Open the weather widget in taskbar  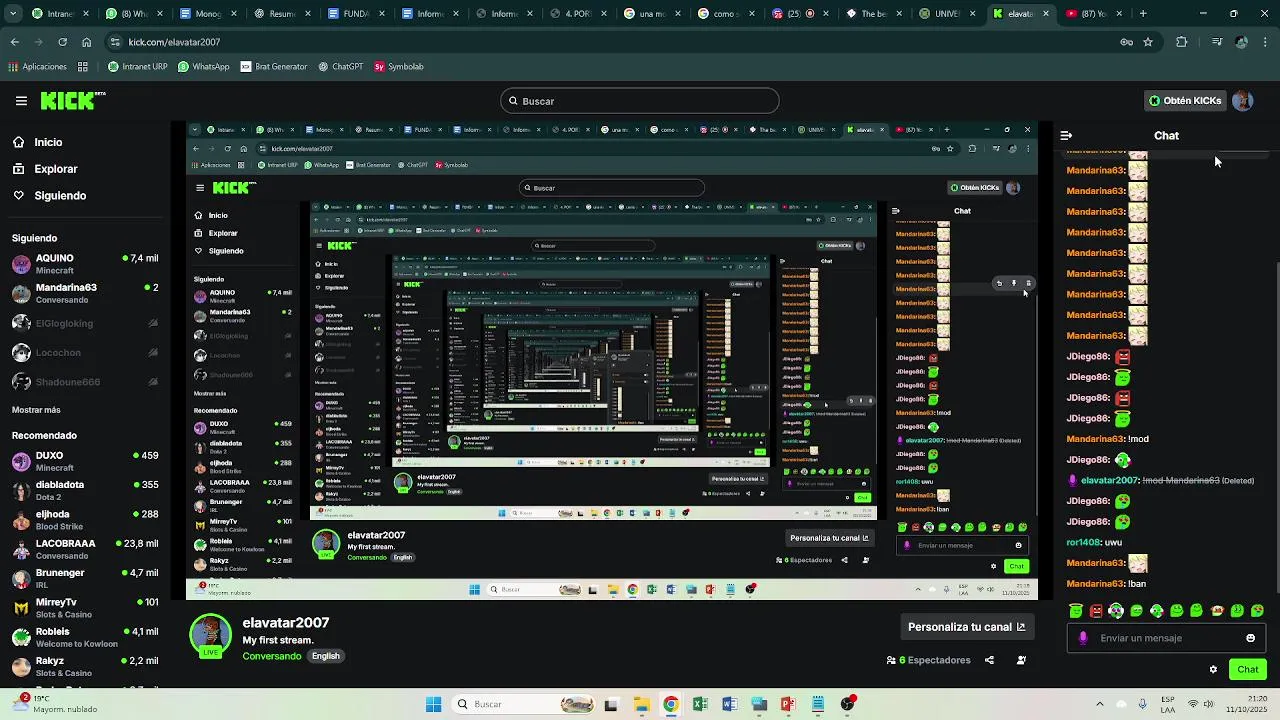tap(55, 704)
